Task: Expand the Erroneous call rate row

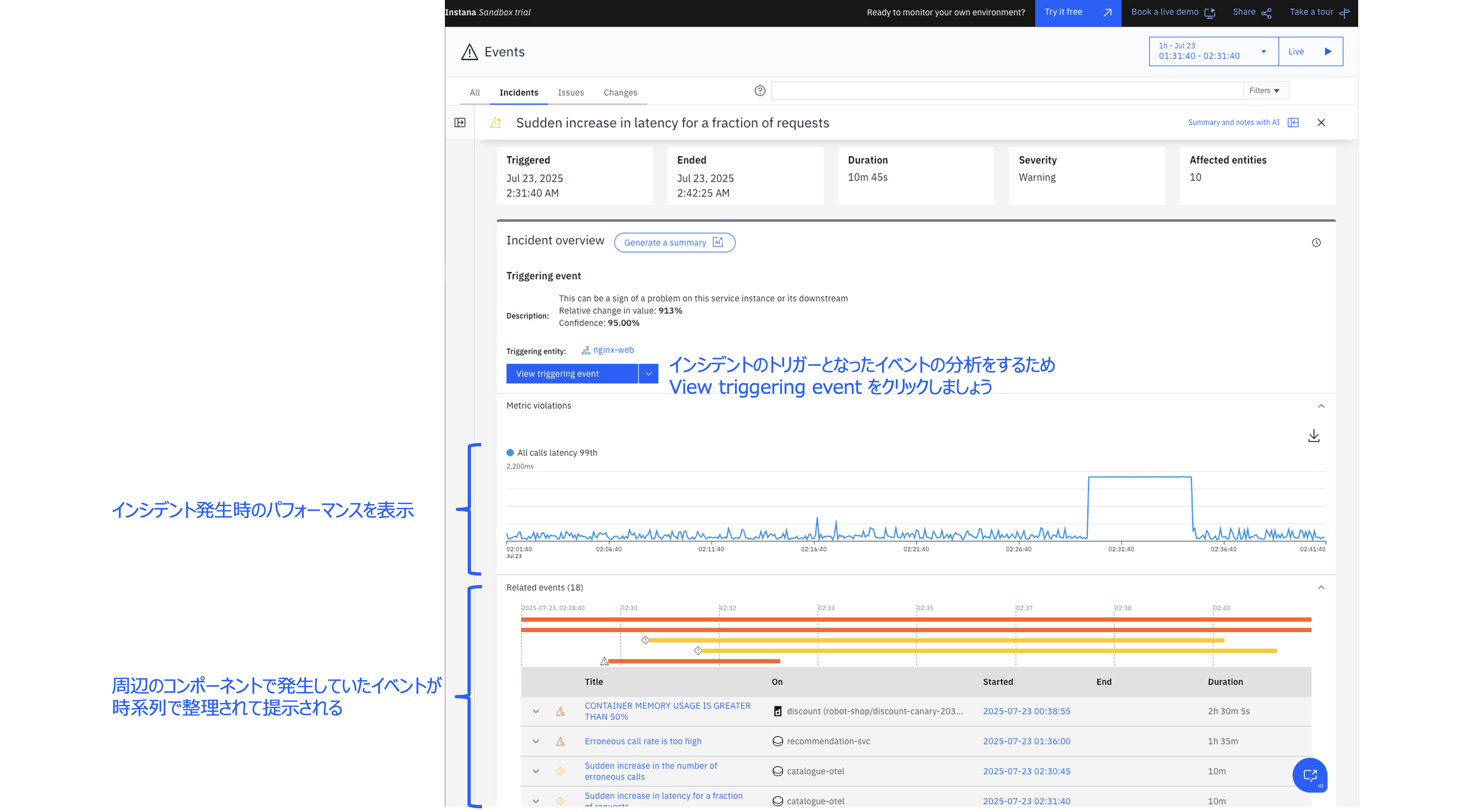Action: coord(536,742)
